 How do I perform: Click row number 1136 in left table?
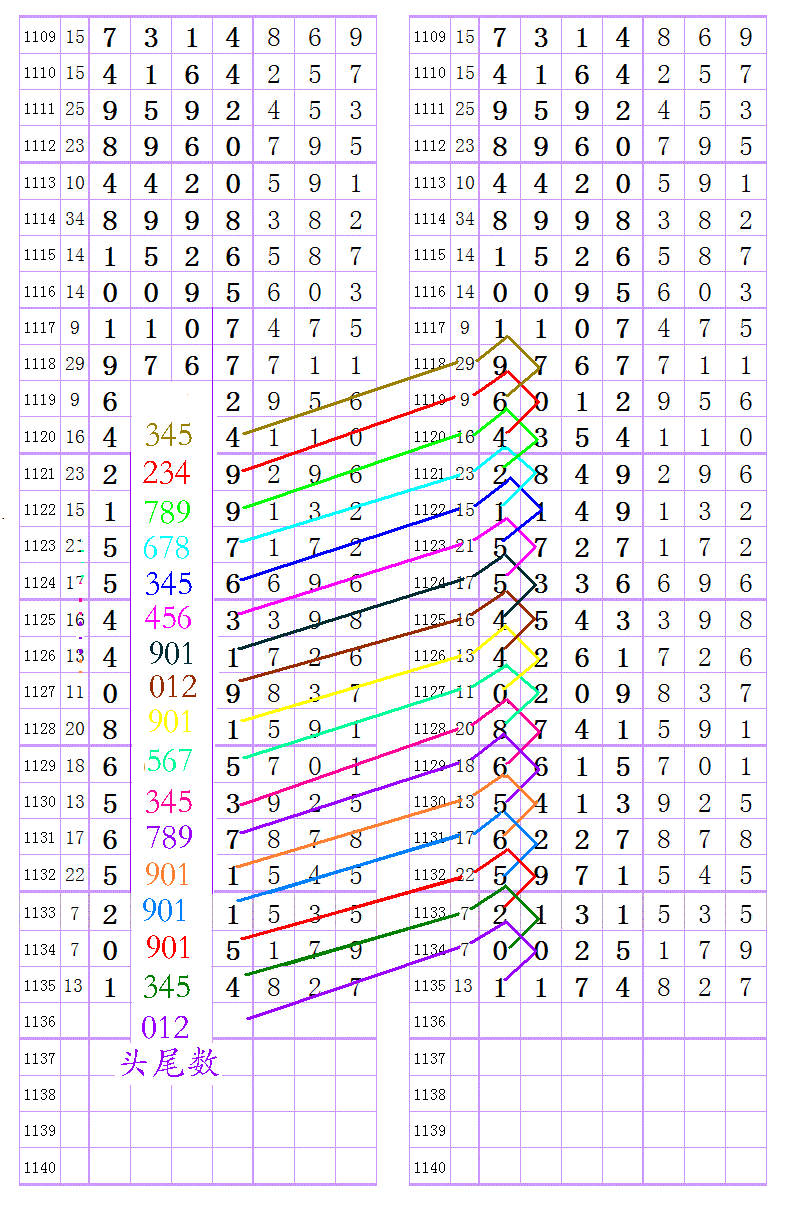[39, 1022]
